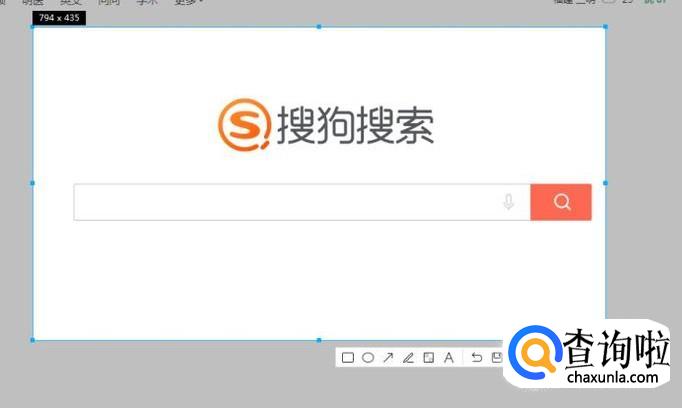Select the ellipse annotation tool

pyautogui.click(x=368, y=358)
